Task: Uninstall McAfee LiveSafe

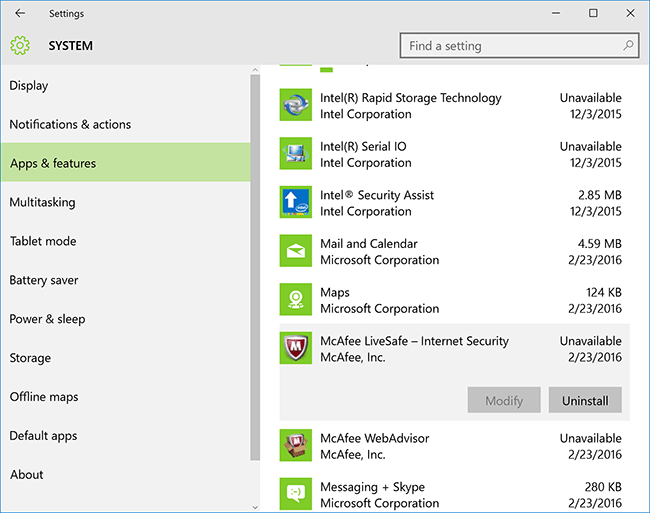Action: coord(585,400)
